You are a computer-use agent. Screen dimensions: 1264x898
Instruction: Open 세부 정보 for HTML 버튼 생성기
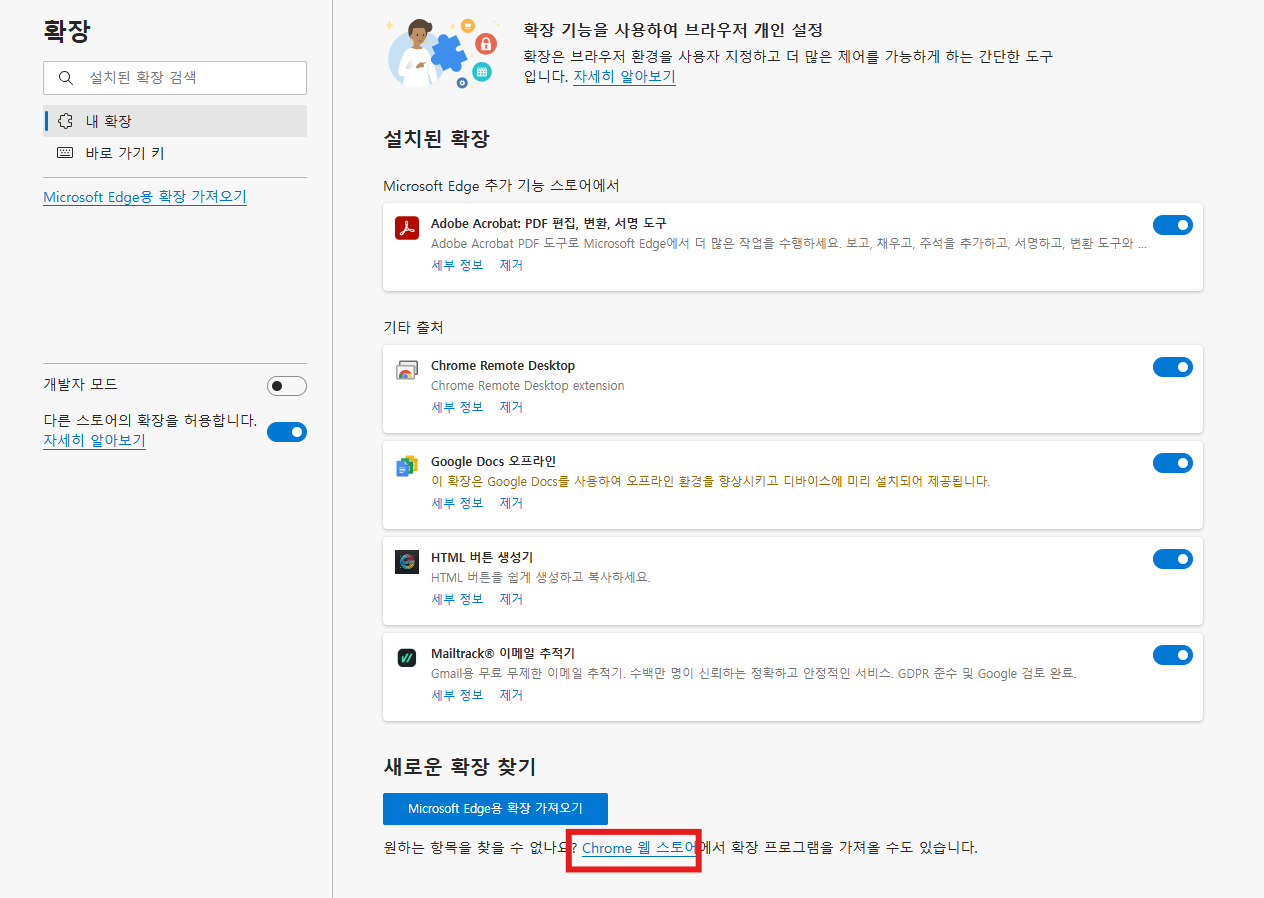457,599
